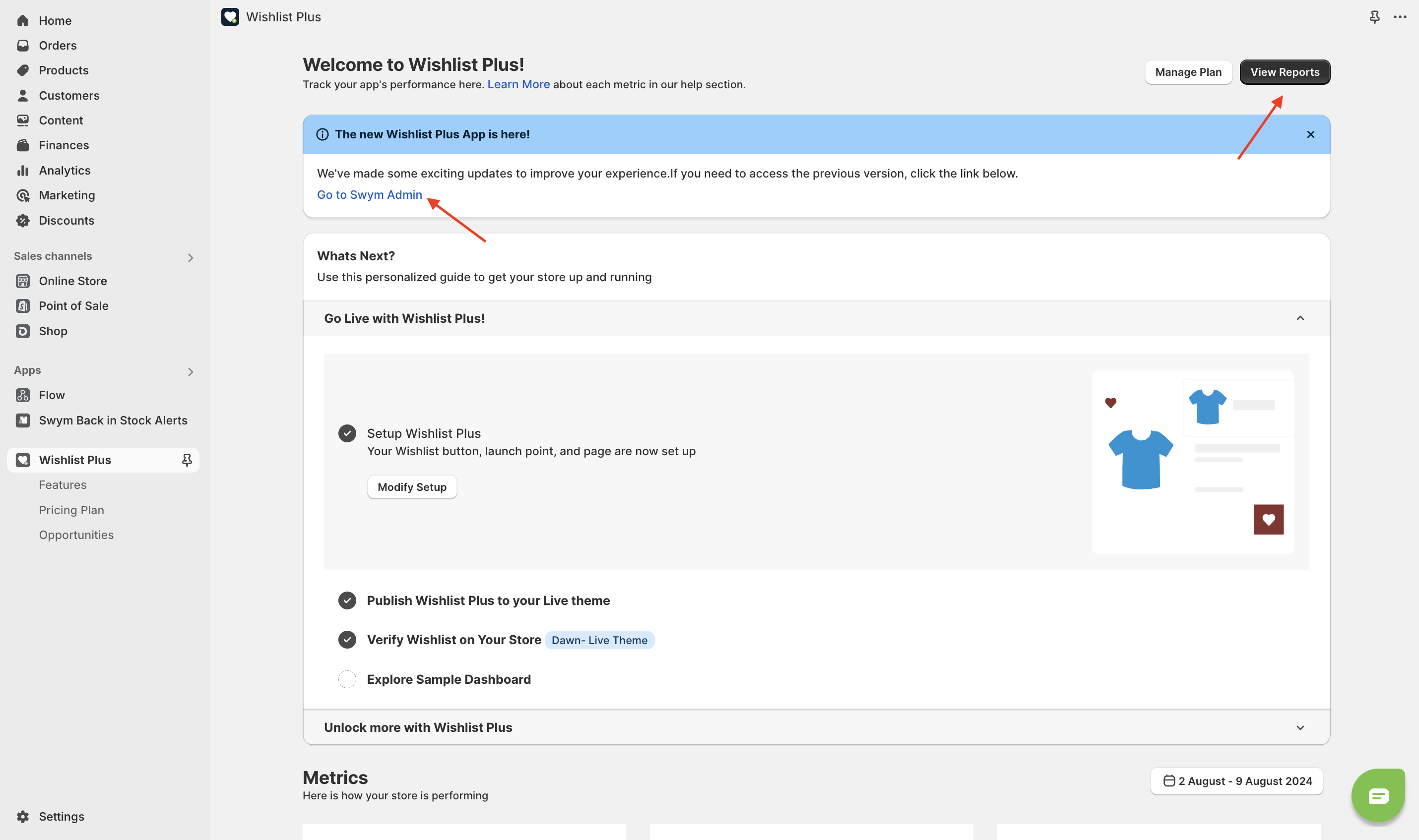Open the three-dot more actions menu

tap(1400, 17)
